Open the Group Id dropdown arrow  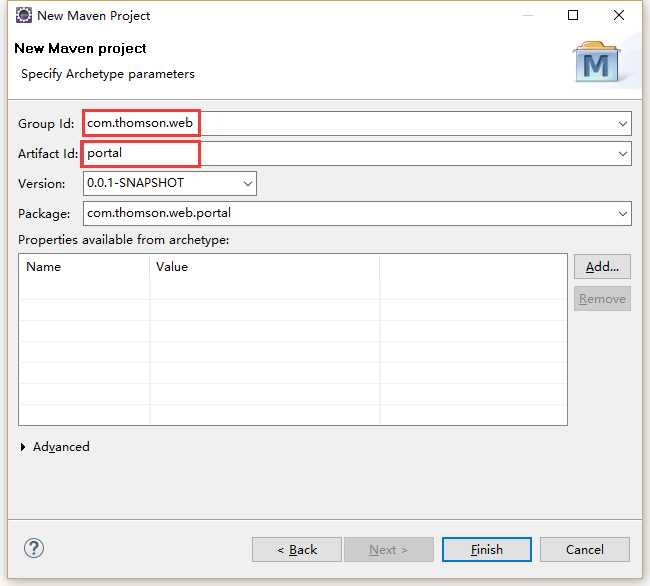point(622,123)
